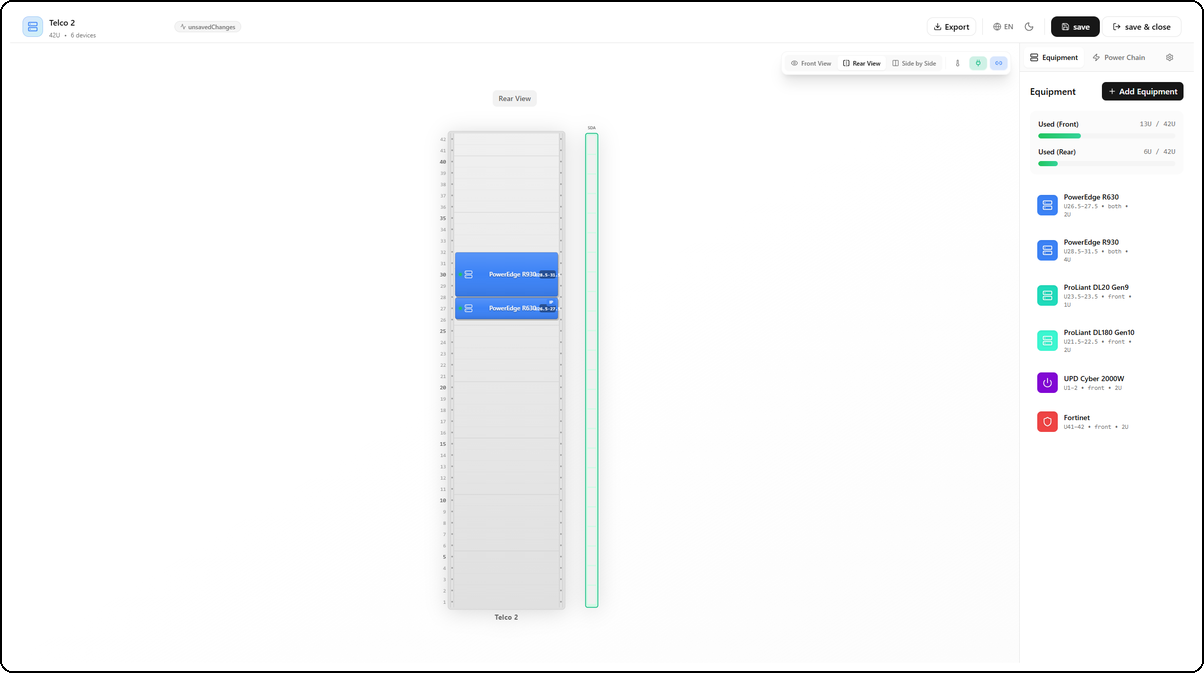The image size is (1204, 673).
Task: Toggle dark mode with the moon icon
Action: pyautogui.click(x=1029, y=26)
